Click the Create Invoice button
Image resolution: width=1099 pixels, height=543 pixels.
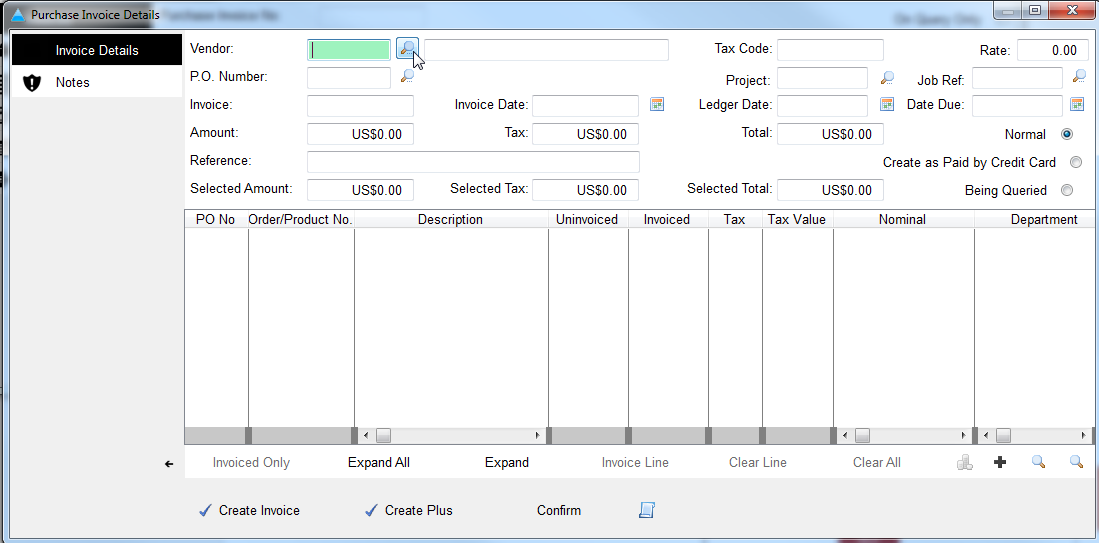[250, 511]
